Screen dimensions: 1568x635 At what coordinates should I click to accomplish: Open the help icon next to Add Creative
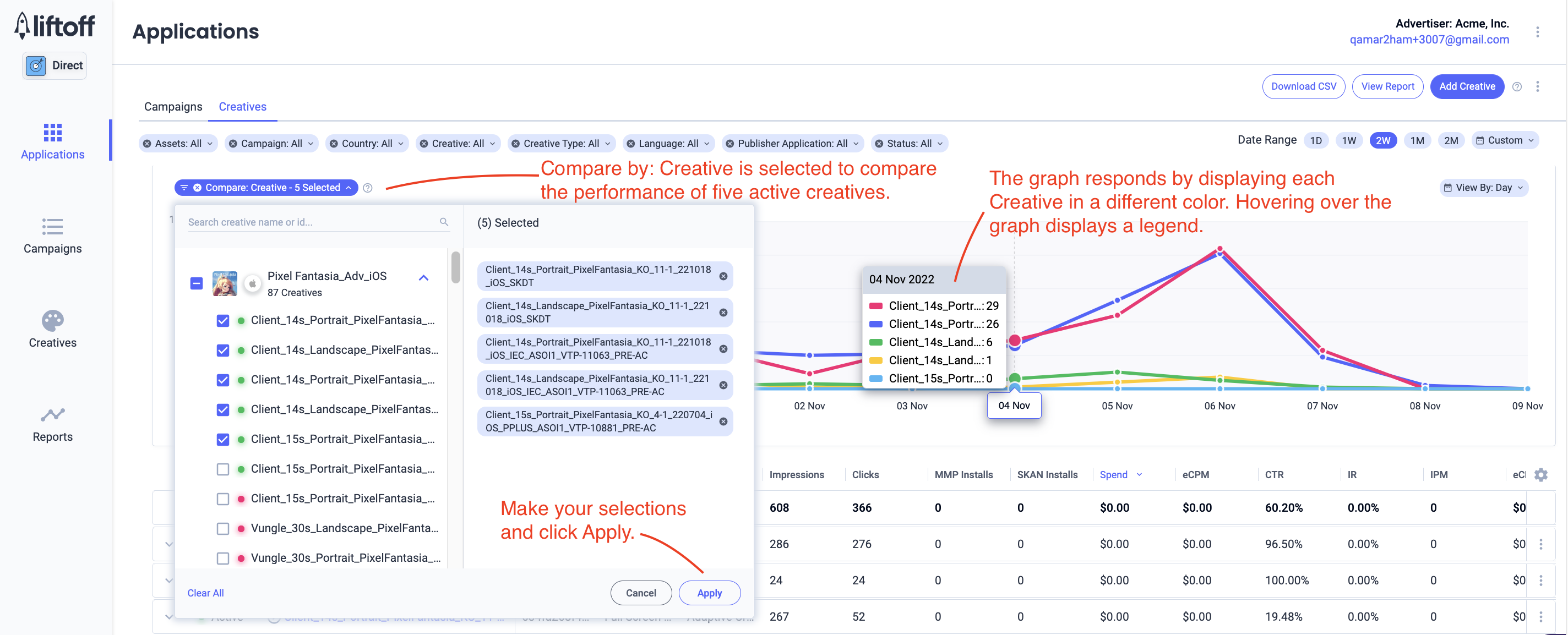click(x=1517, y=86)
